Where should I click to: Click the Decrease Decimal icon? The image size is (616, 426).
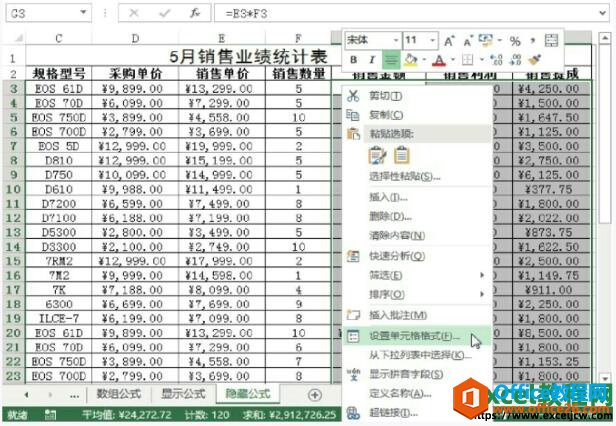(x=515, y=60)
